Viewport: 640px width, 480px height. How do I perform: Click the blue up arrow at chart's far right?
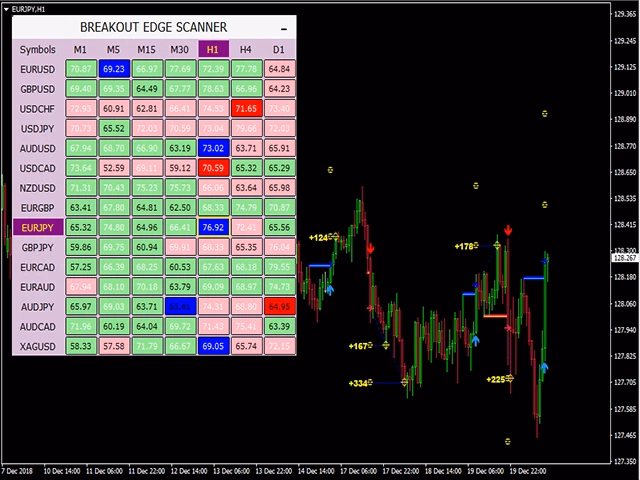click(x=545, y=368)
